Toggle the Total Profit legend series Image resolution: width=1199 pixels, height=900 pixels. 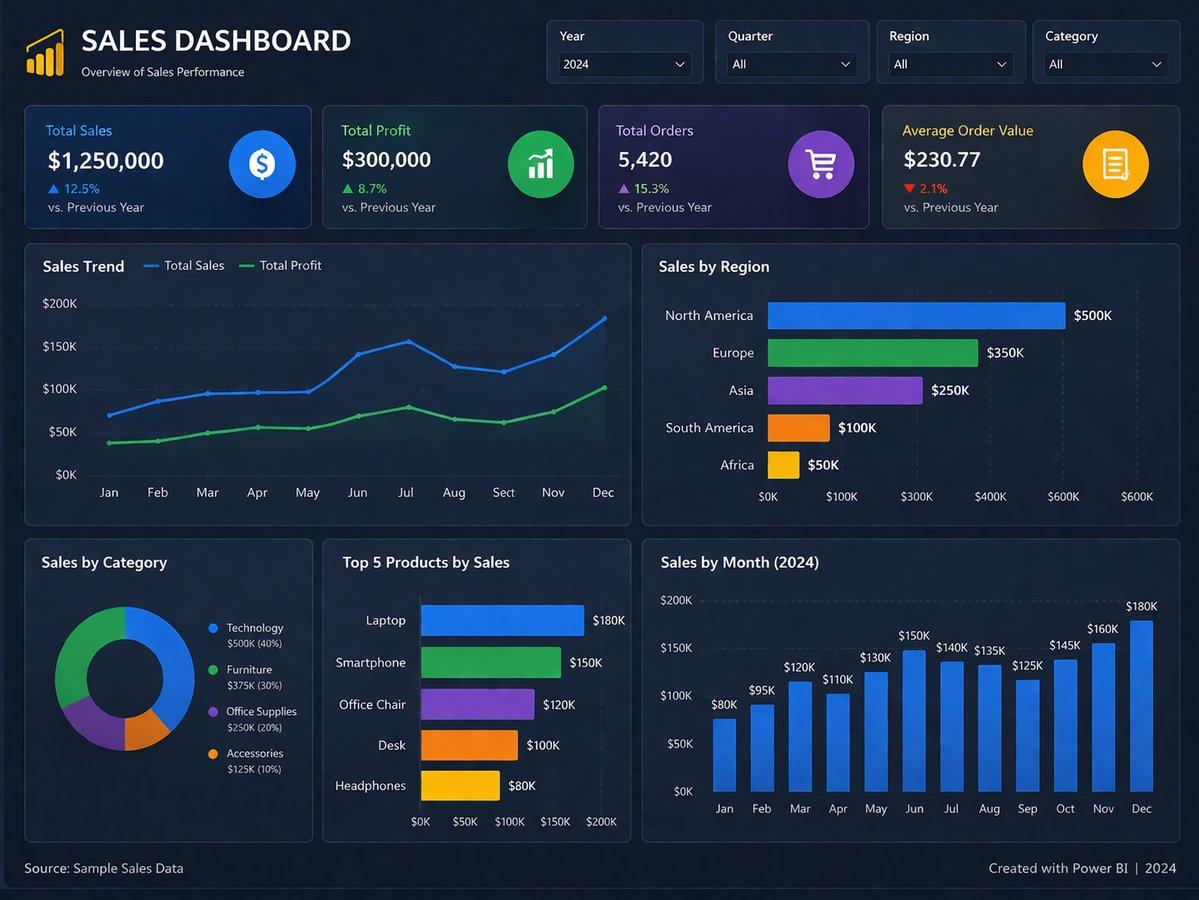[x=280, y=265]
